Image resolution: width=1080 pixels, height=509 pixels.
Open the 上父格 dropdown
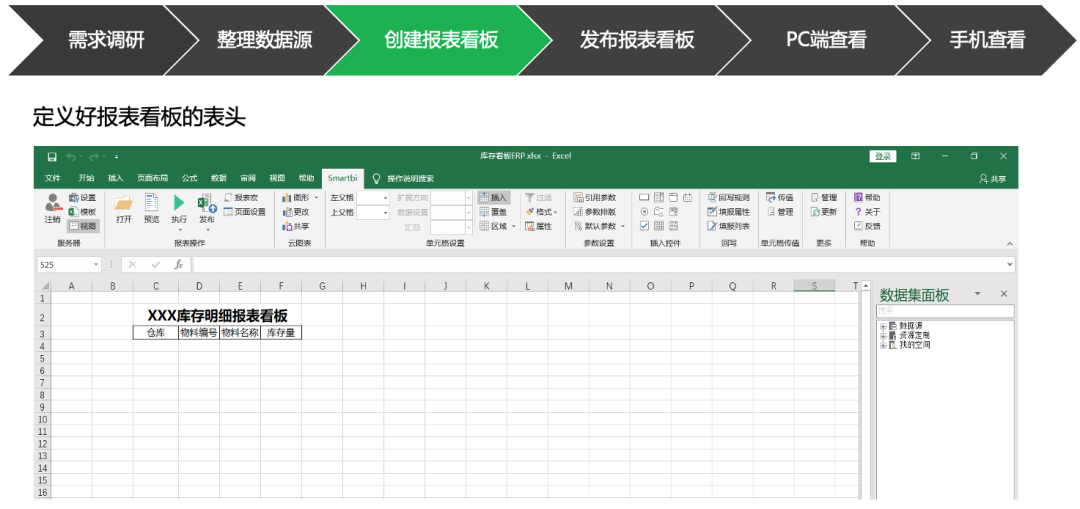coord(384,212)
